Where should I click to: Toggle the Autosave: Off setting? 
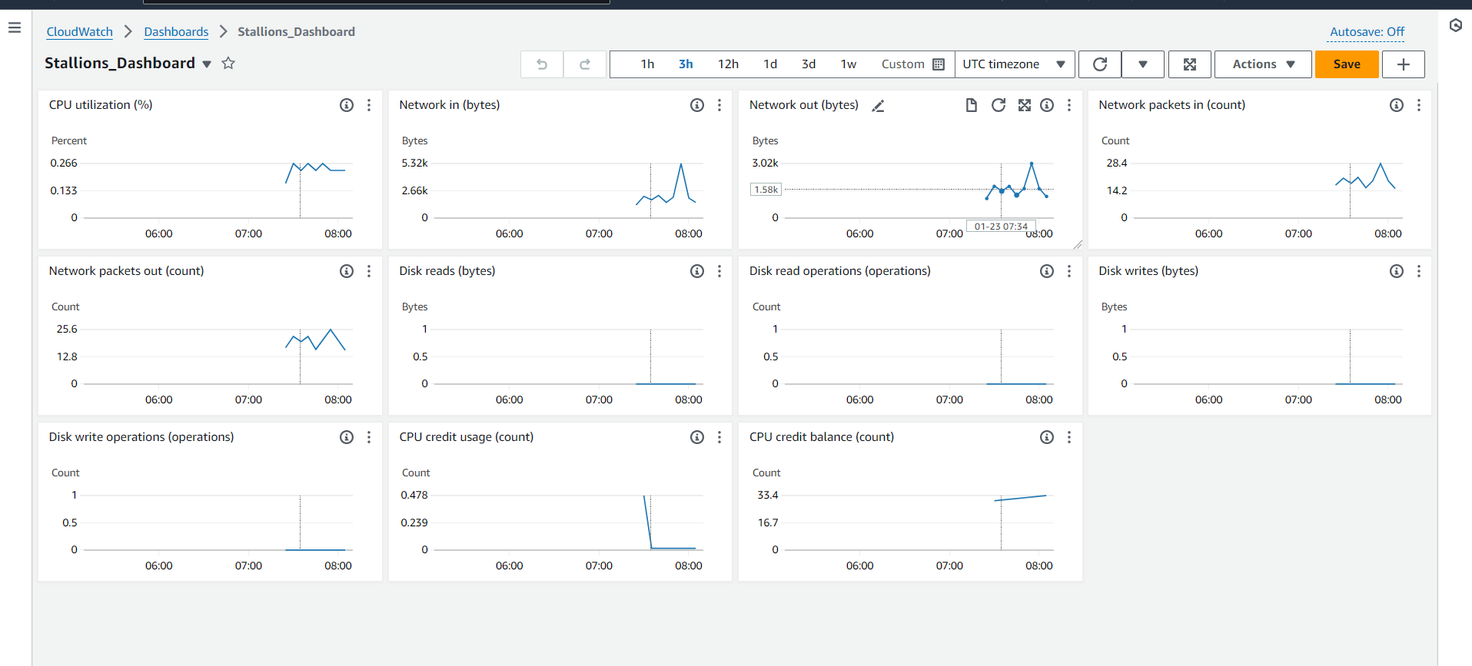tap(1367, 32)
